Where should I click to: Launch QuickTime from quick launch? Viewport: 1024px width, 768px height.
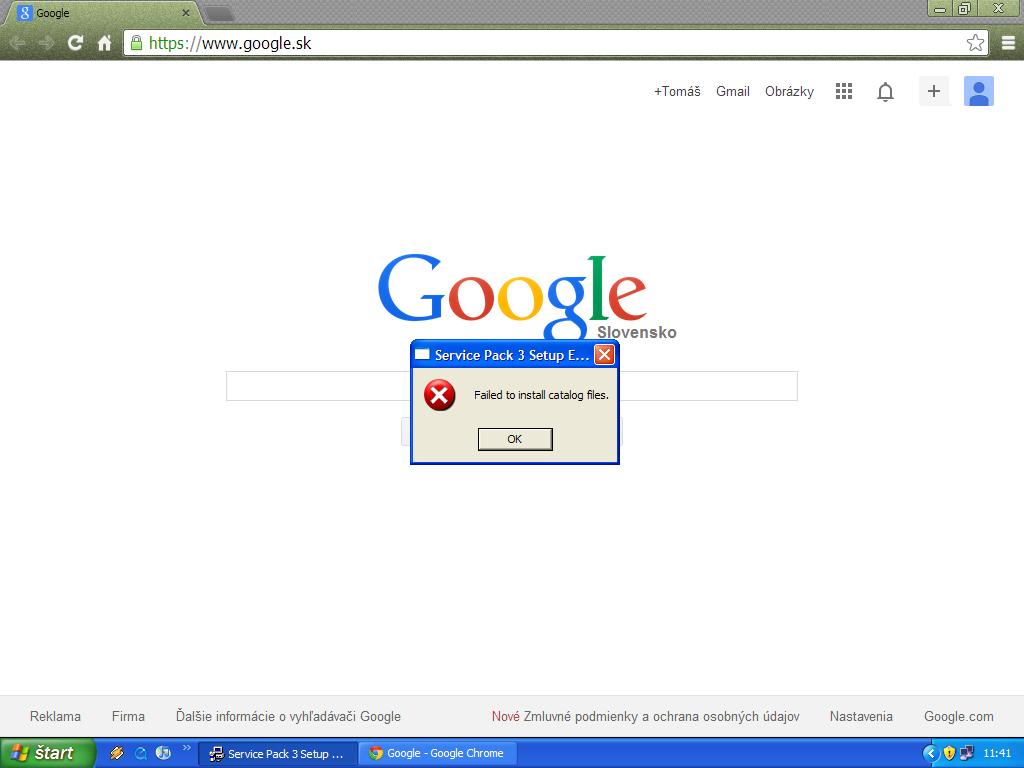tap(140, 753)
